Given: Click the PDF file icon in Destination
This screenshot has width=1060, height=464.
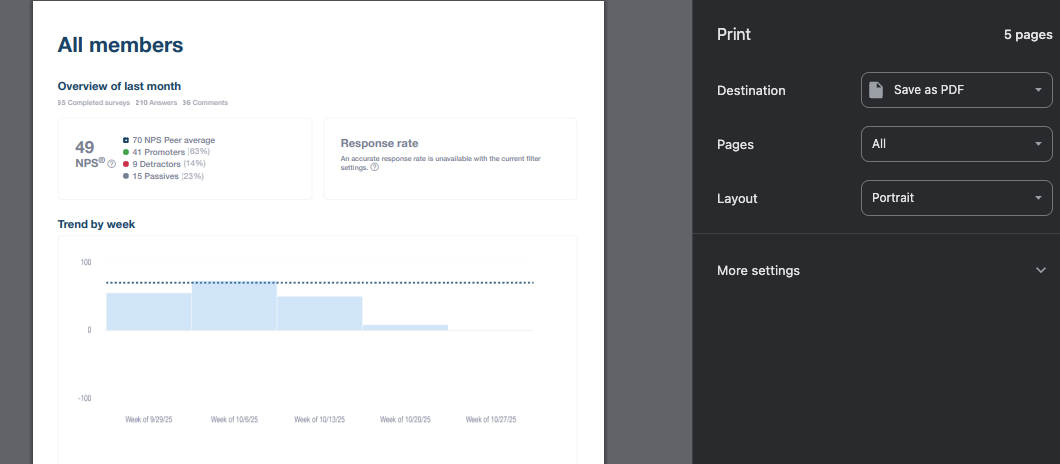Looking at the screenshot, I should (x=876, y=90).
